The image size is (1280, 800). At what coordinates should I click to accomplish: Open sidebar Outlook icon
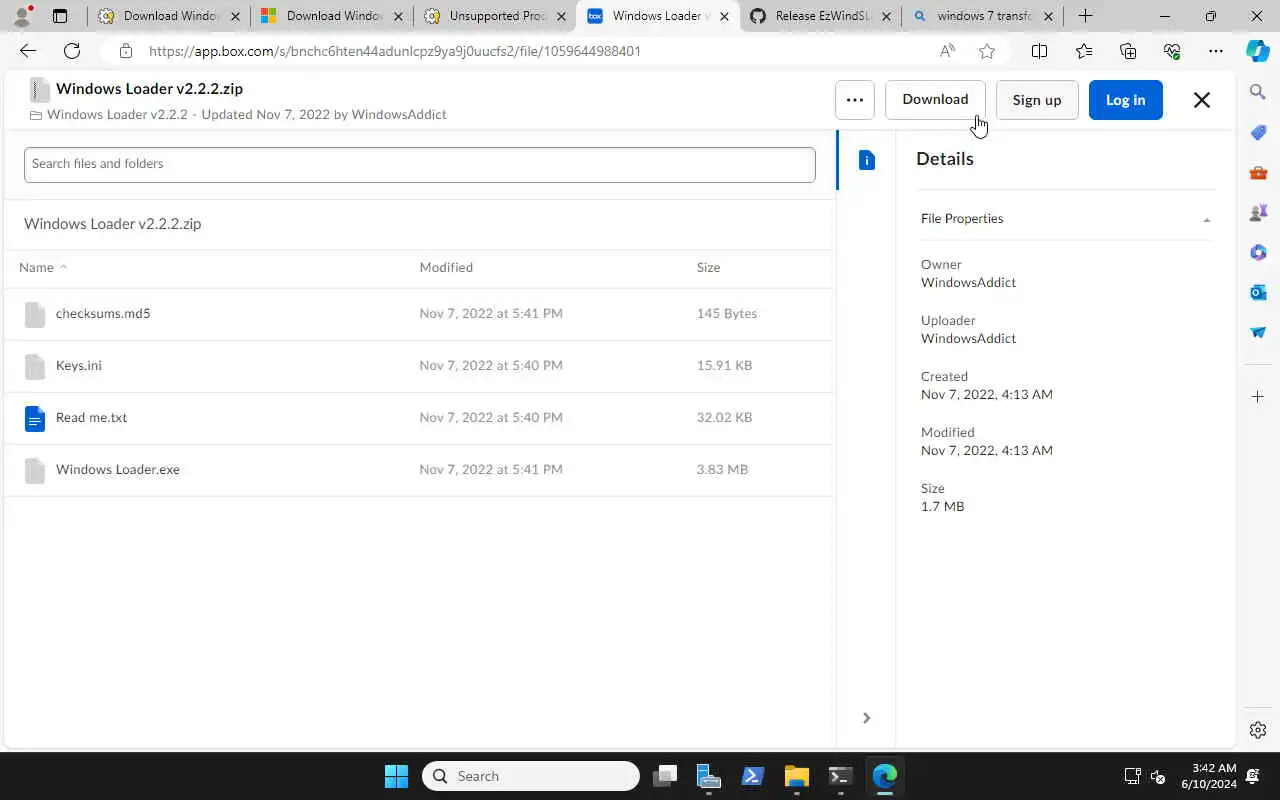tap(1258, 292)
